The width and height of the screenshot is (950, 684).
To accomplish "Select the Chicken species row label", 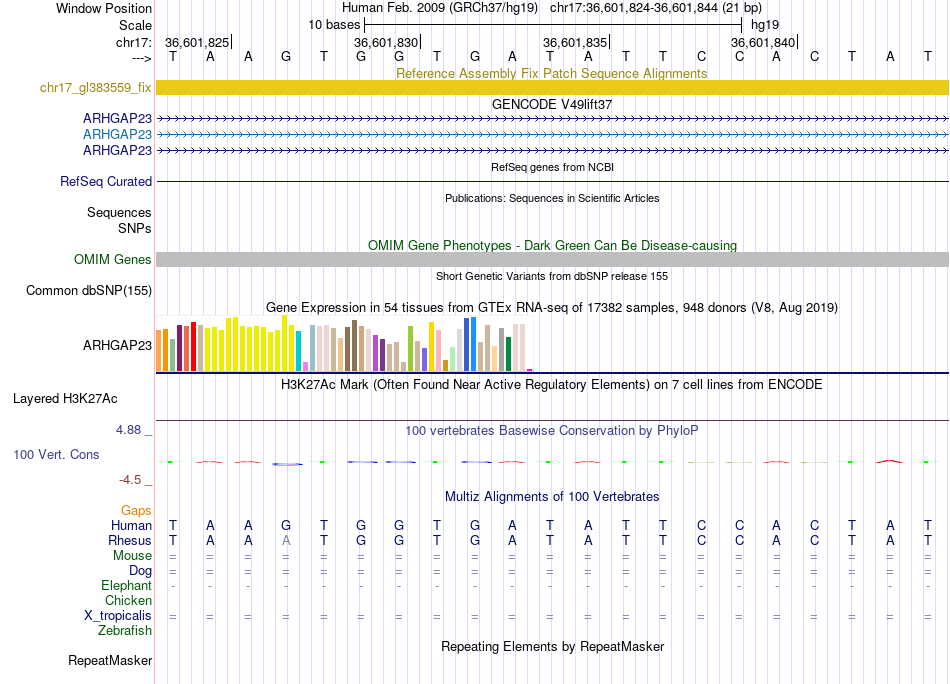I will point(128,600).
